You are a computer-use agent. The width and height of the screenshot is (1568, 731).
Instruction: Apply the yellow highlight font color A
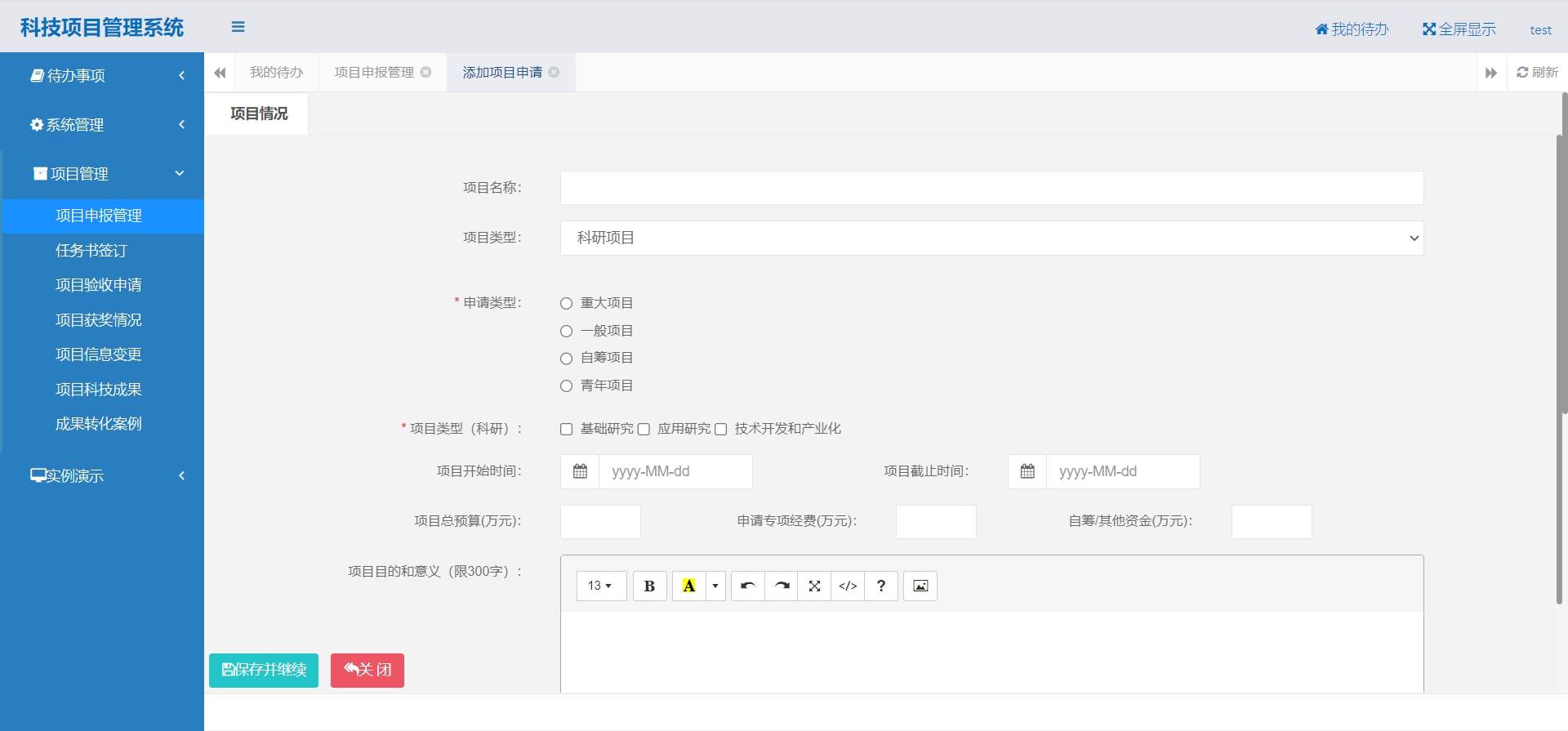[688, 586]
